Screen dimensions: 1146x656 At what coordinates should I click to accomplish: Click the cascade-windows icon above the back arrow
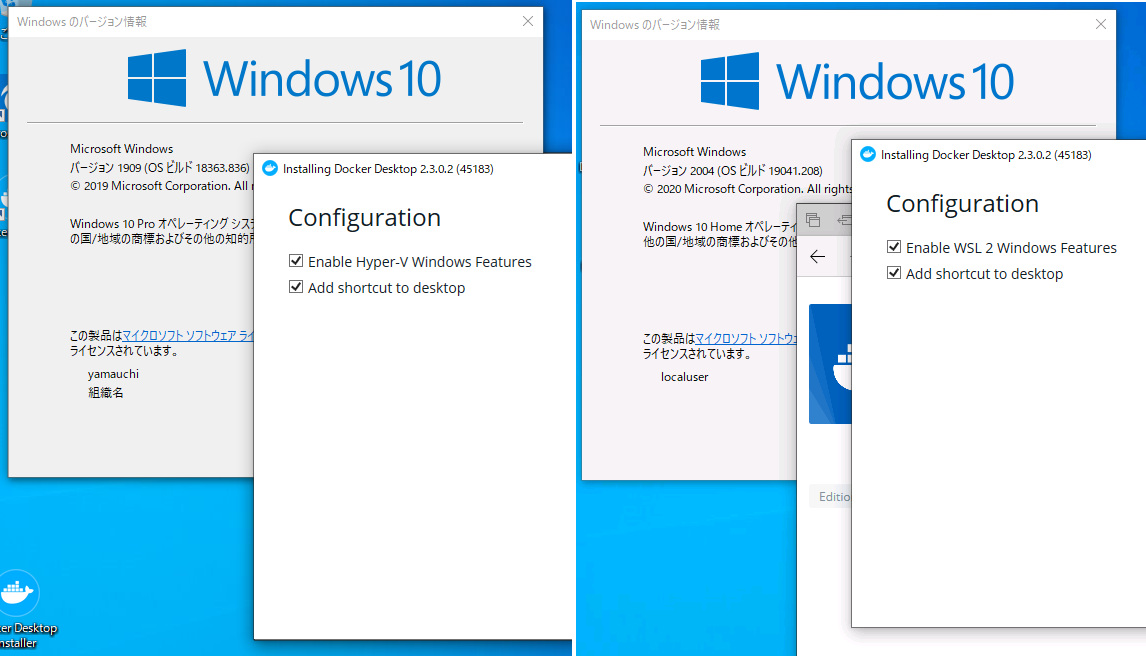click(x=815, y=219)
